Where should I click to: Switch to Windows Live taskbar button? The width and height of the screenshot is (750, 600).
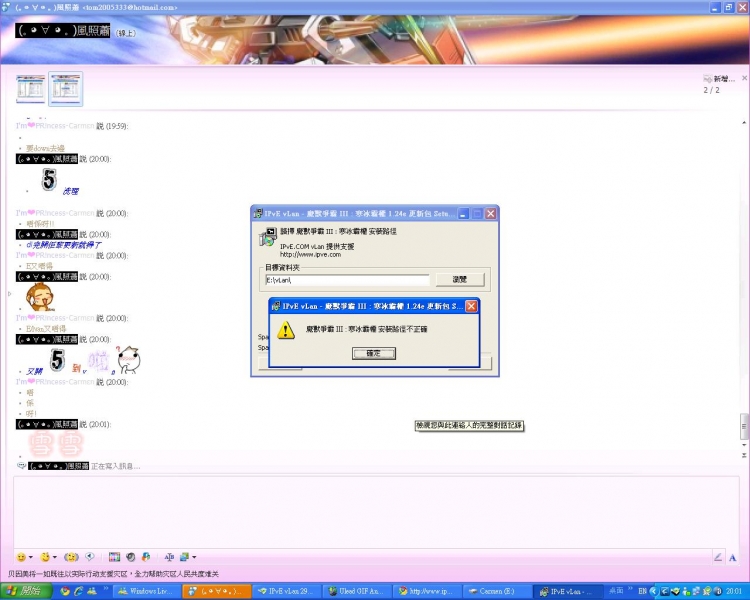tap(147, 591)
